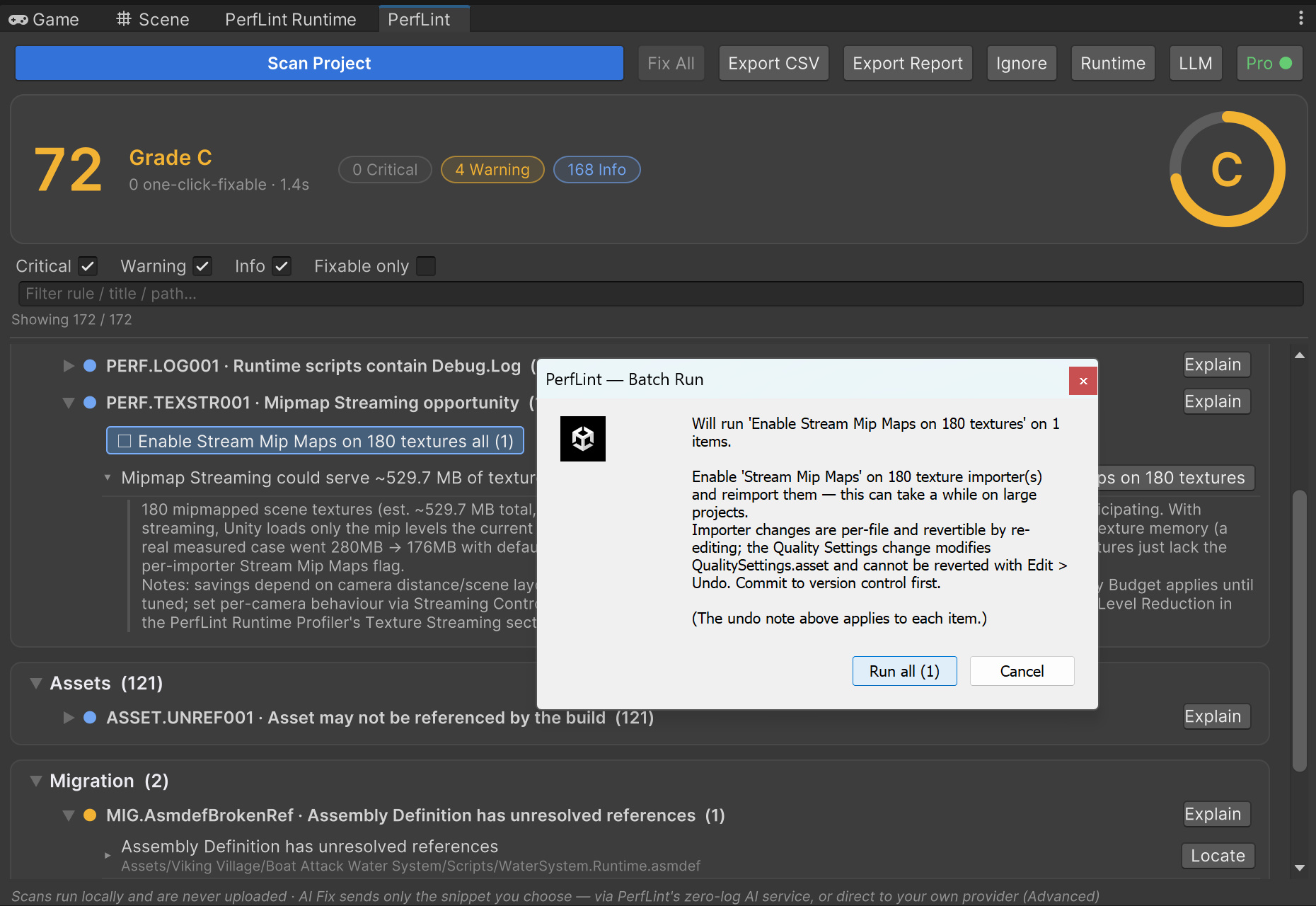Click the Unity logo in Batch Run dialog
Screen dimensions: 1316x906
(583, 439)
